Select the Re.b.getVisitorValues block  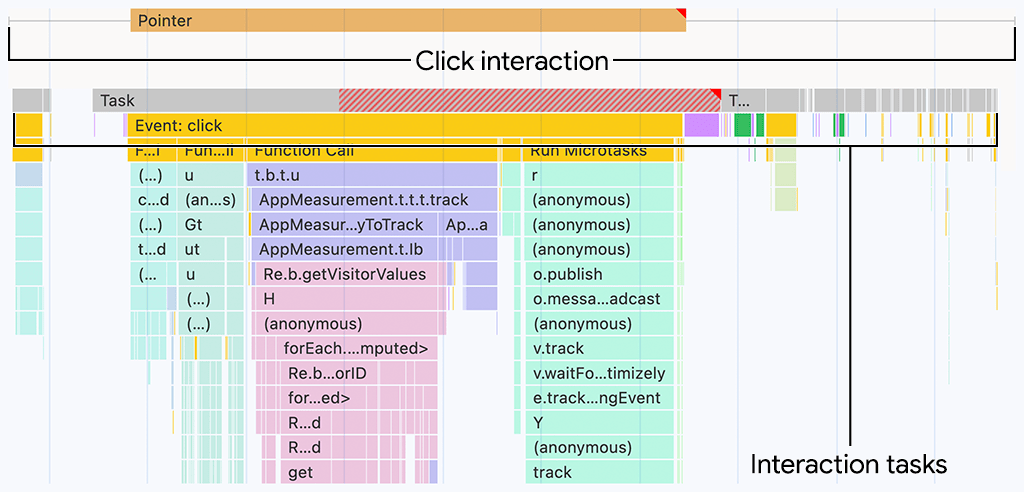(x=352, y=274)
